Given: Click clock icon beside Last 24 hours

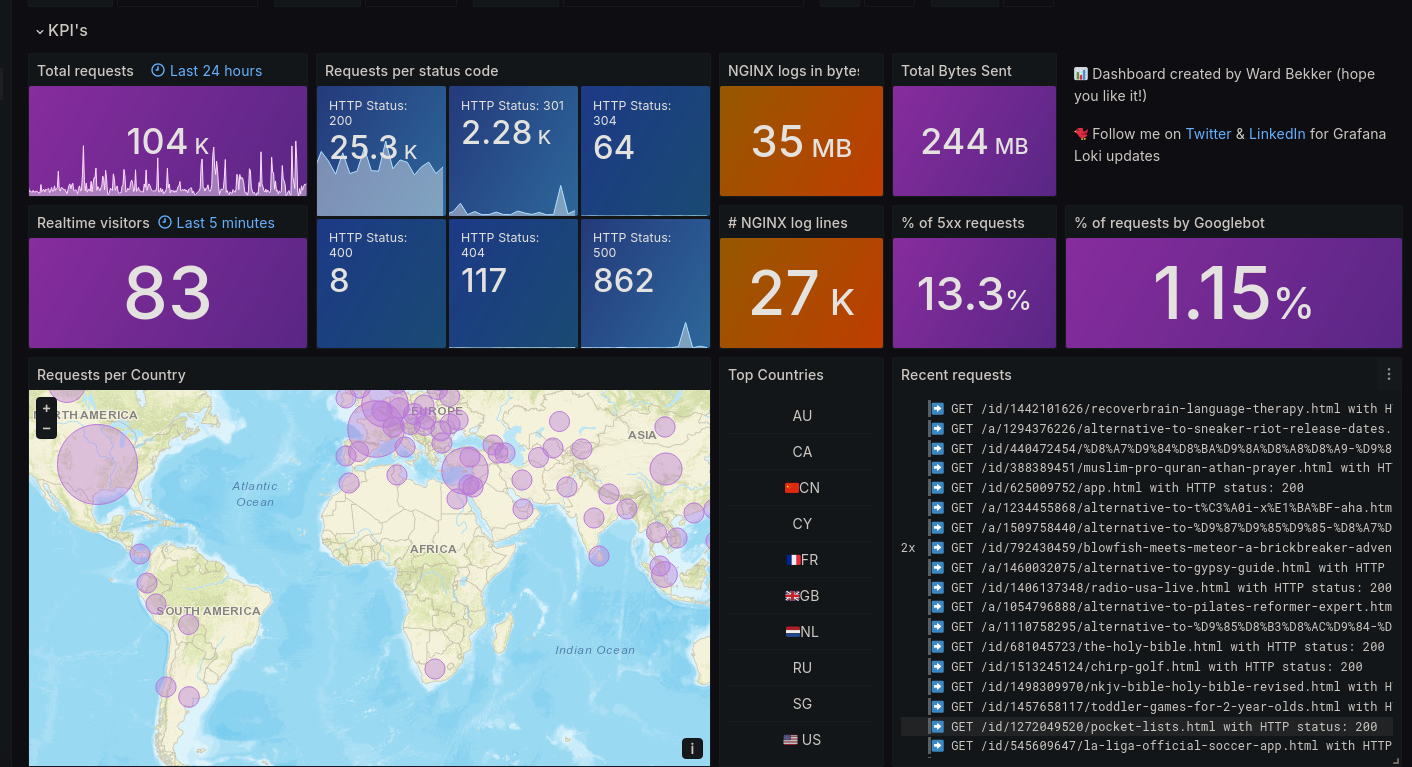Looking at the screenshot, I should click(x=158, y=71).
